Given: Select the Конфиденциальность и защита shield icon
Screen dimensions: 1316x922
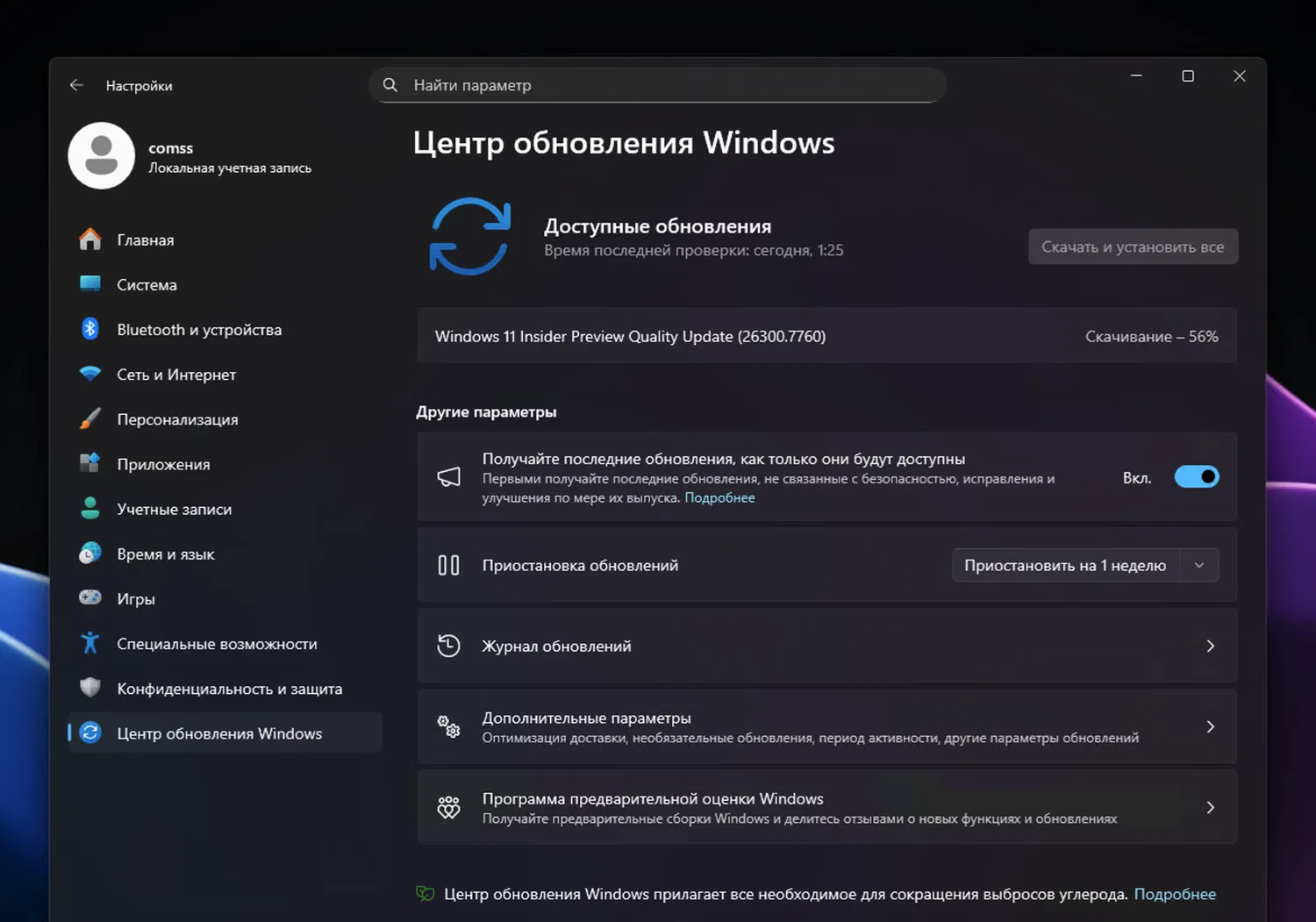Looking at the screenshot, I should click(x=89, y=688).
